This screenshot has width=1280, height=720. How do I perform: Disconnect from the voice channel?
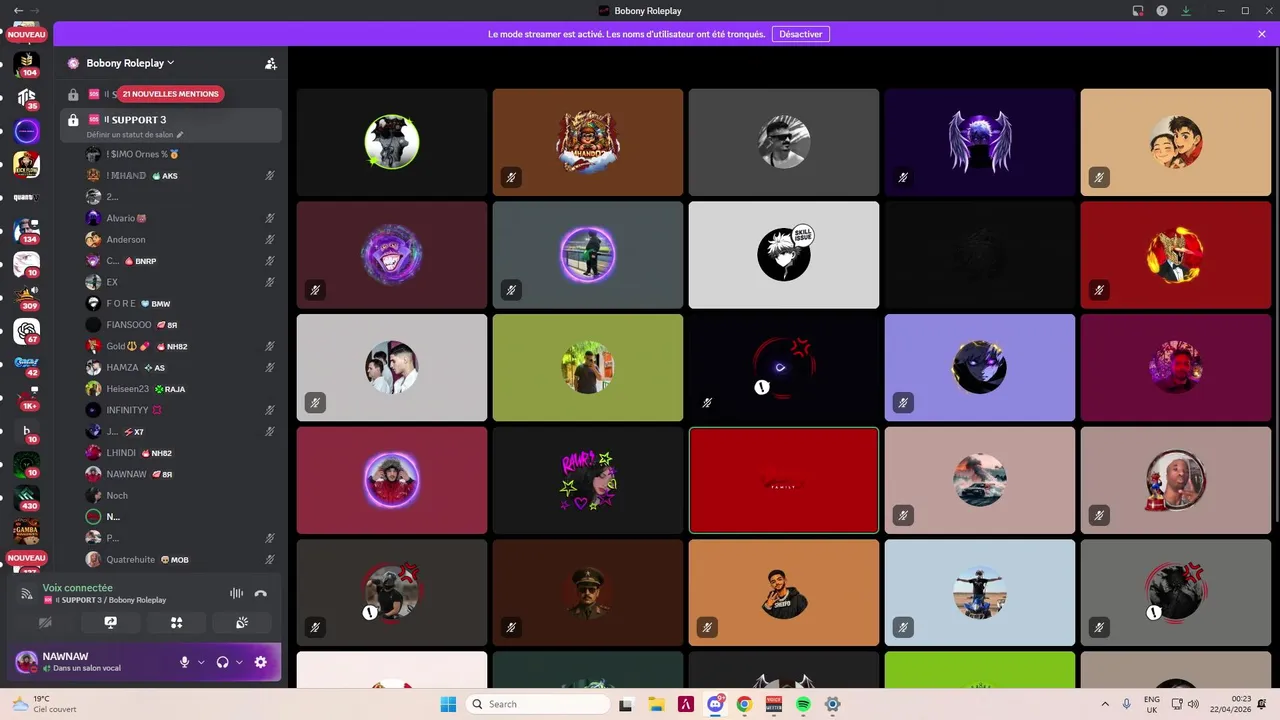pos(260,593)
